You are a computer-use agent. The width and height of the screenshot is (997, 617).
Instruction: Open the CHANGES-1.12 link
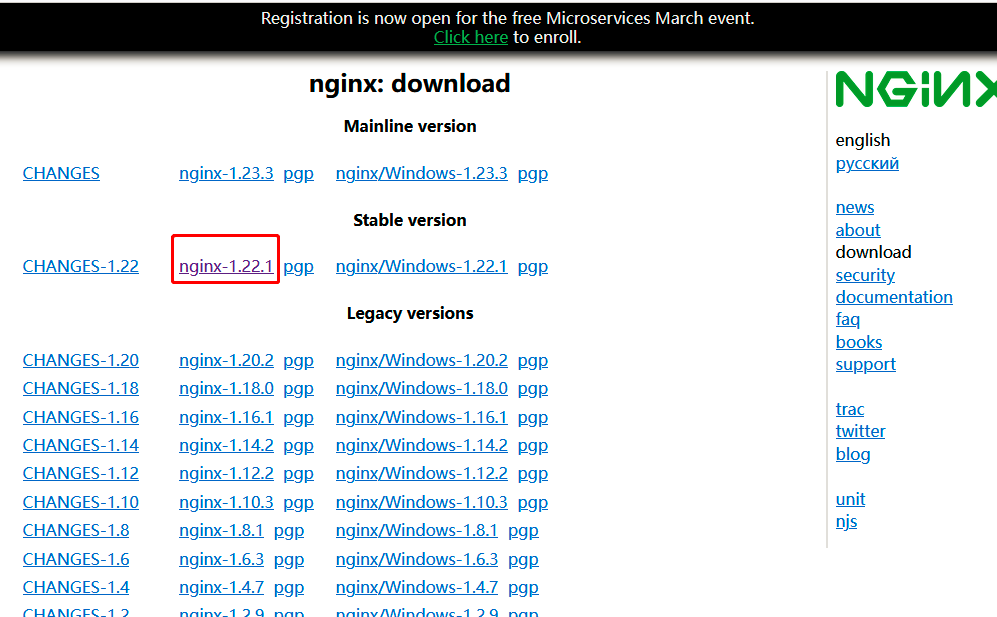pos(81,473)
